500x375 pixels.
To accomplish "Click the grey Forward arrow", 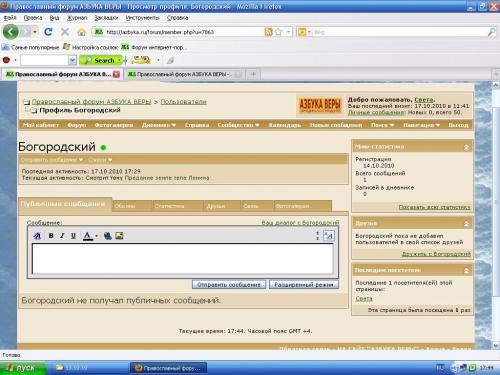I will (26, 32).
